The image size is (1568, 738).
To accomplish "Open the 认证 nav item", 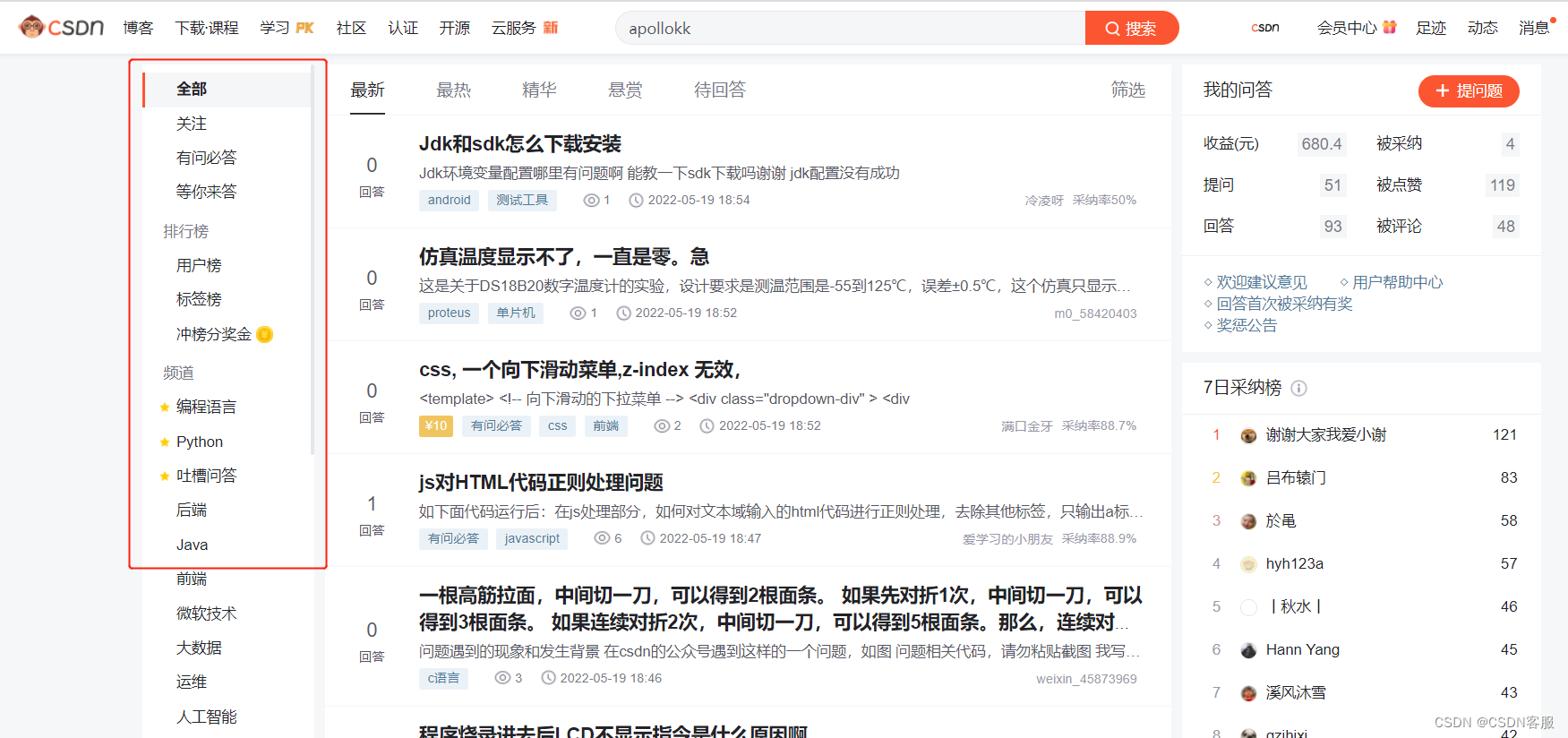I will click(x=403, y=28).
